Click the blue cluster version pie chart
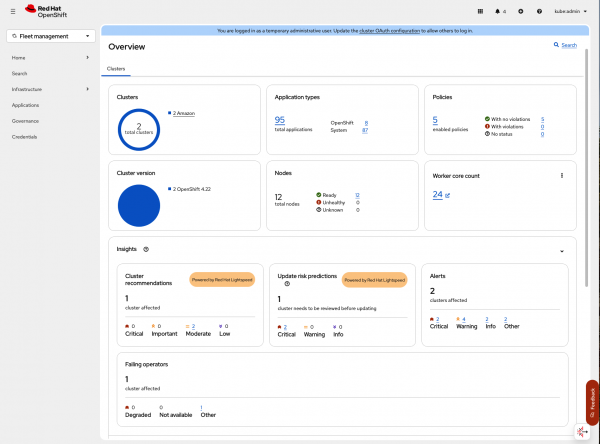The image size is (600, 444). 139,206
